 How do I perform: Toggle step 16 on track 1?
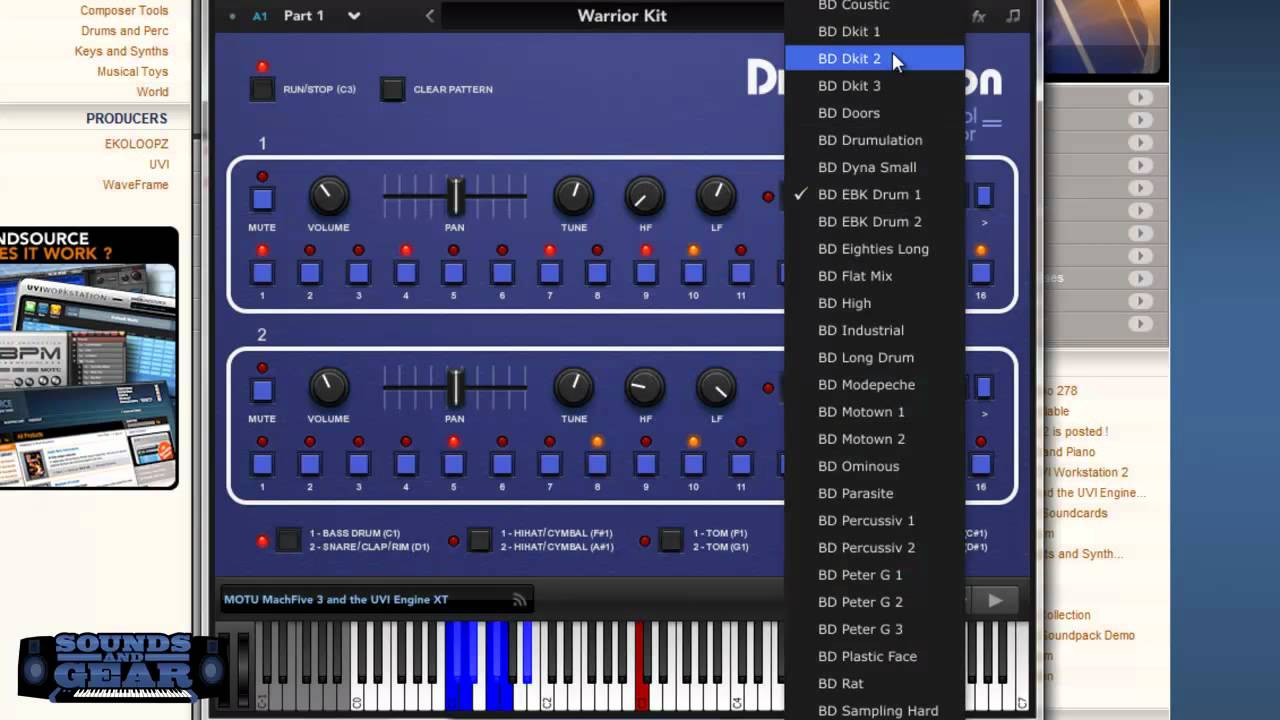981,273
